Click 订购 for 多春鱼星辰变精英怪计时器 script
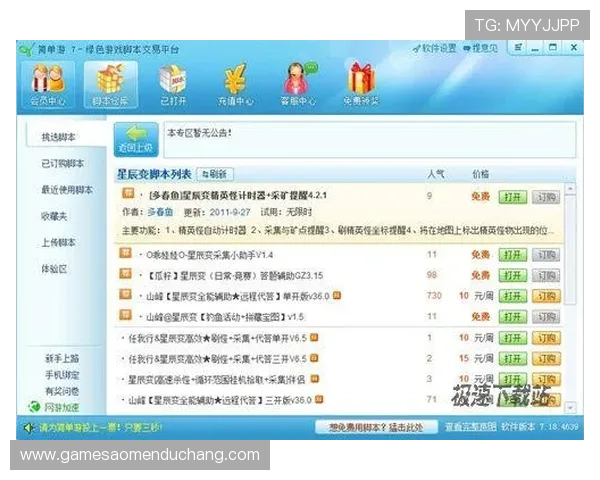The image size is (600, 480). point(546,197)
